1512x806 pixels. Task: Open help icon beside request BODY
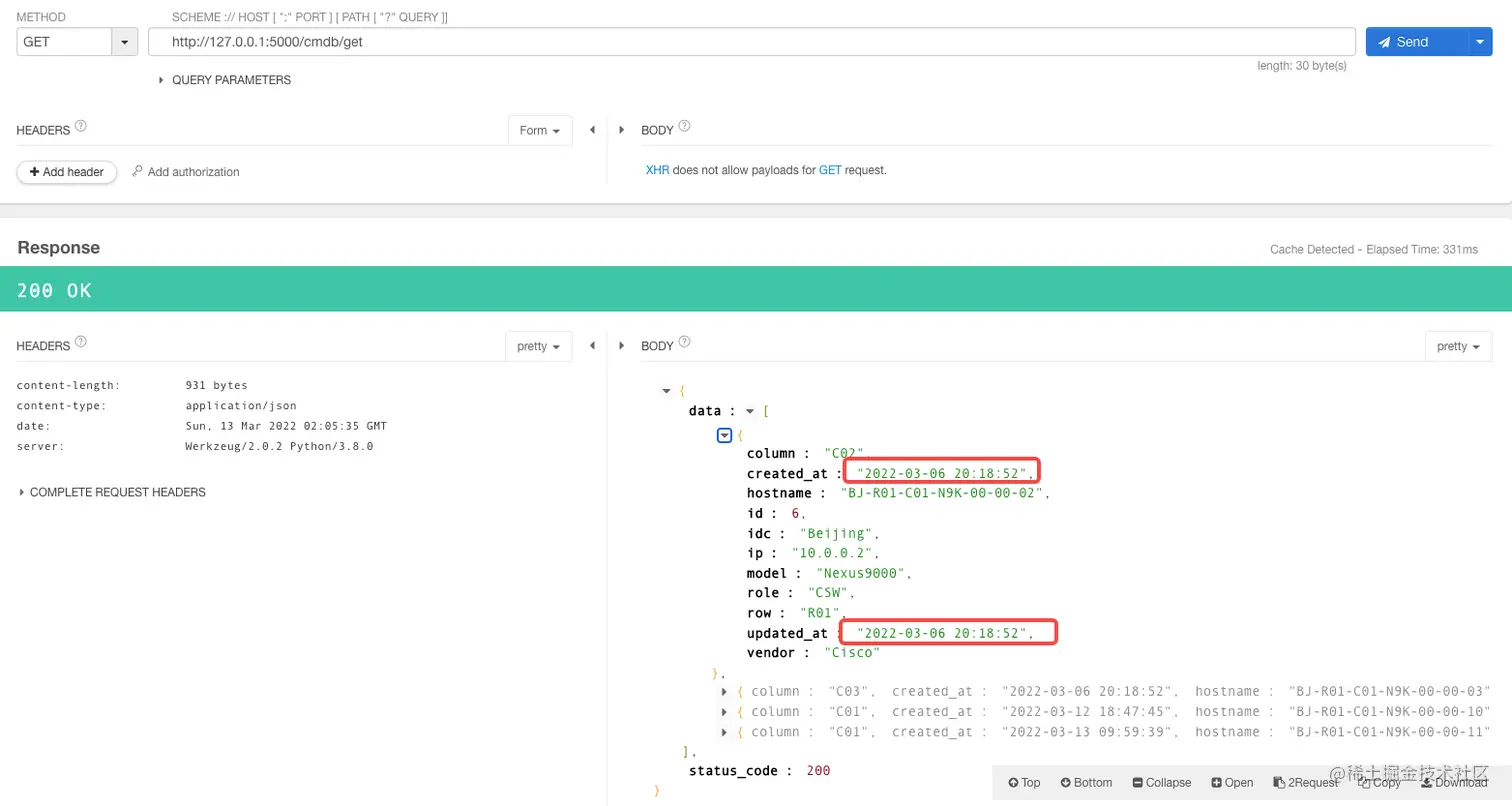click(685, 127)
